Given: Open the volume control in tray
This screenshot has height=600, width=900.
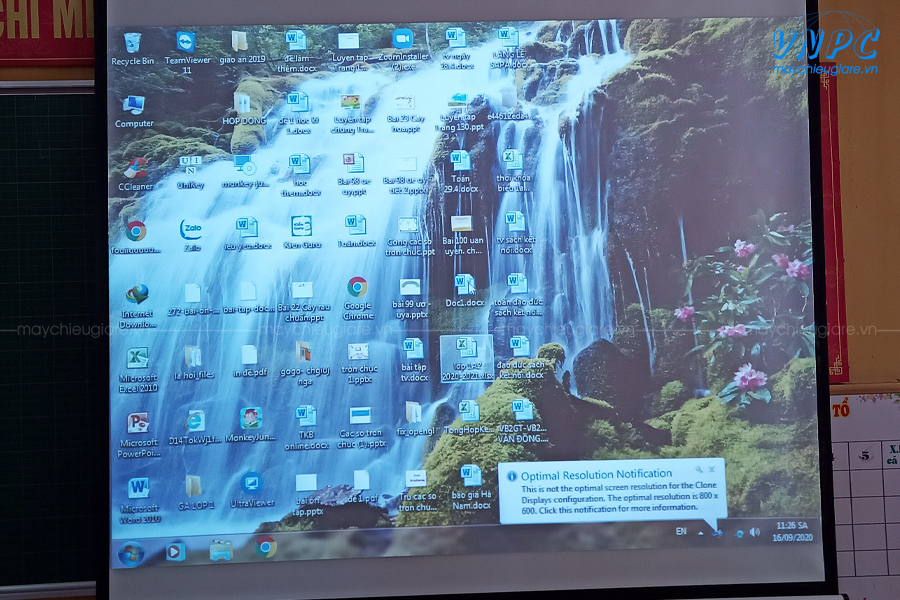Looking at the screenshot, I should pyautogui.click(x=755, y=533).
